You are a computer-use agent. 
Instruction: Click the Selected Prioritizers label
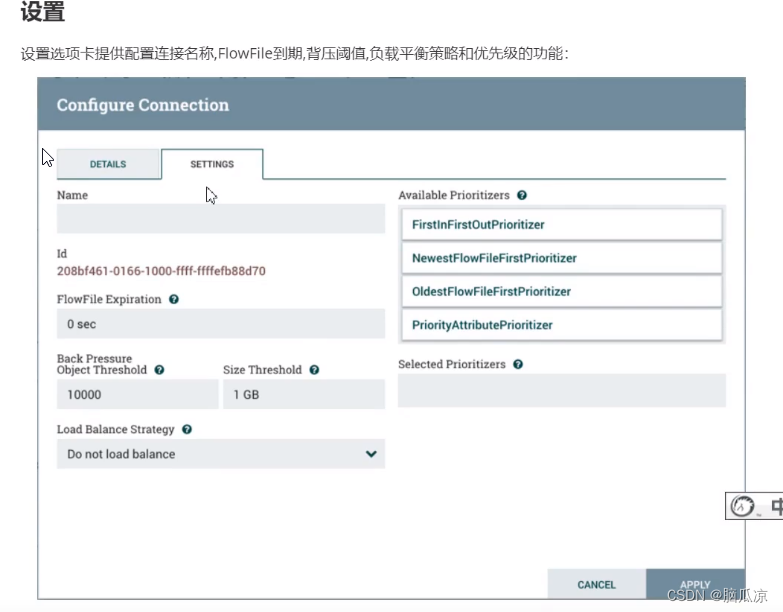click(452, 364)
